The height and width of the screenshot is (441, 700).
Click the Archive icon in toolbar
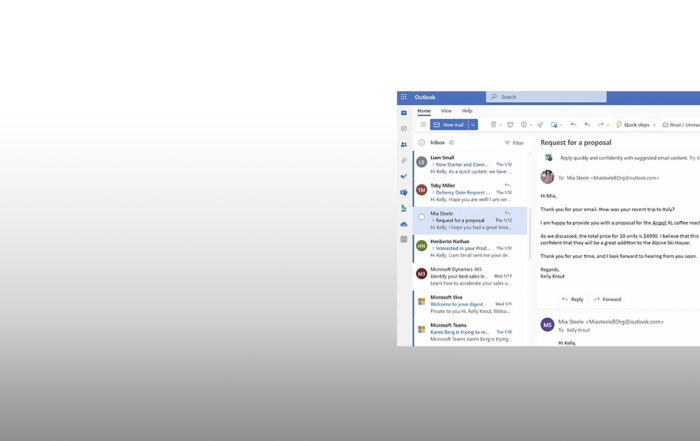(510, 125)
